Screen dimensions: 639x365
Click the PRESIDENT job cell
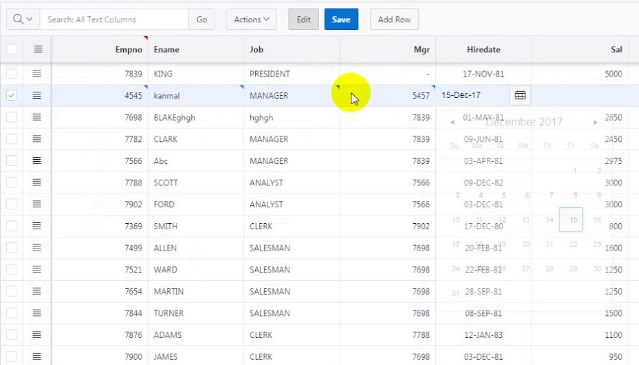291,74
